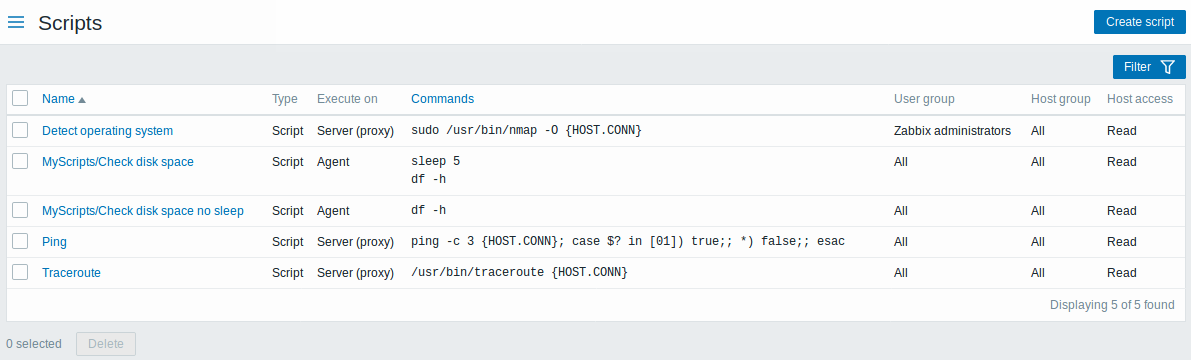Select the Ping script checkbox

pos(21,241)
